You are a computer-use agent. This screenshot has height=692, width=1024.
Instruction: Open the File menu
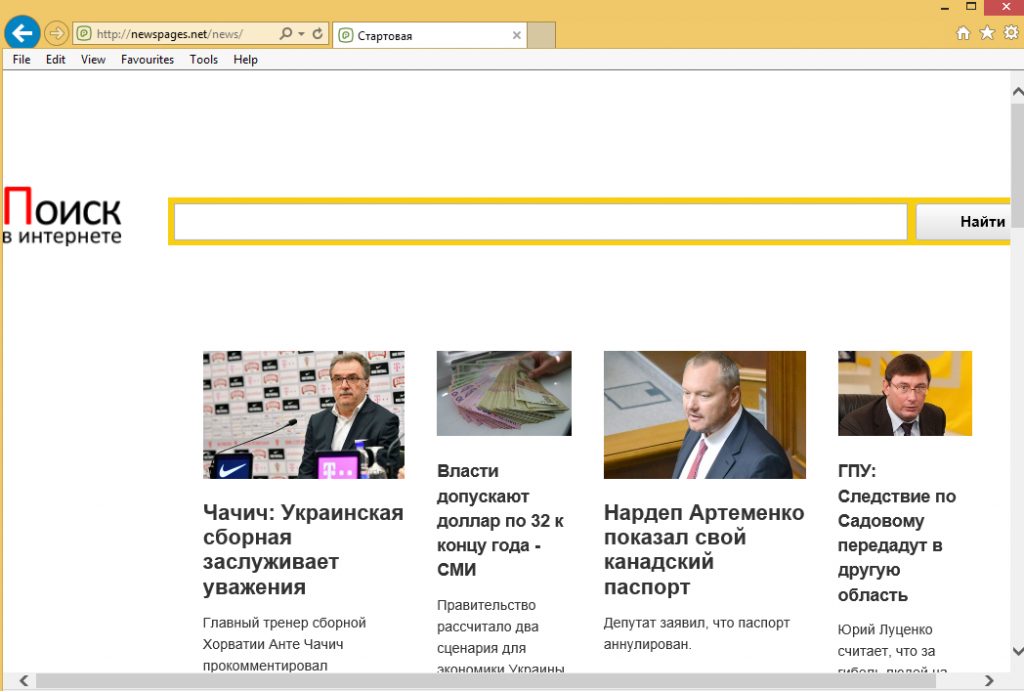[x=21, y=60]
